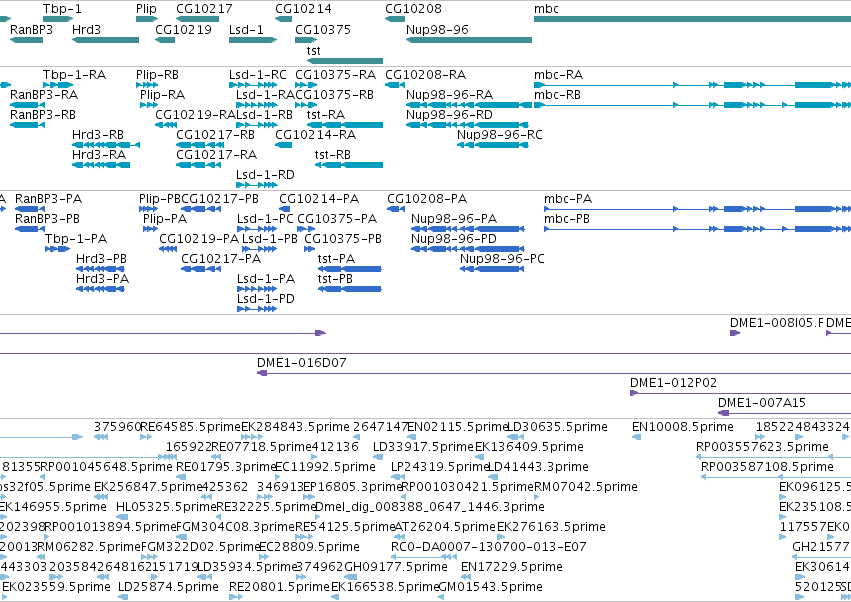Select EST HL05325.5prime
Viewport: 851px width, 602px height.
[x=167, y=507]
